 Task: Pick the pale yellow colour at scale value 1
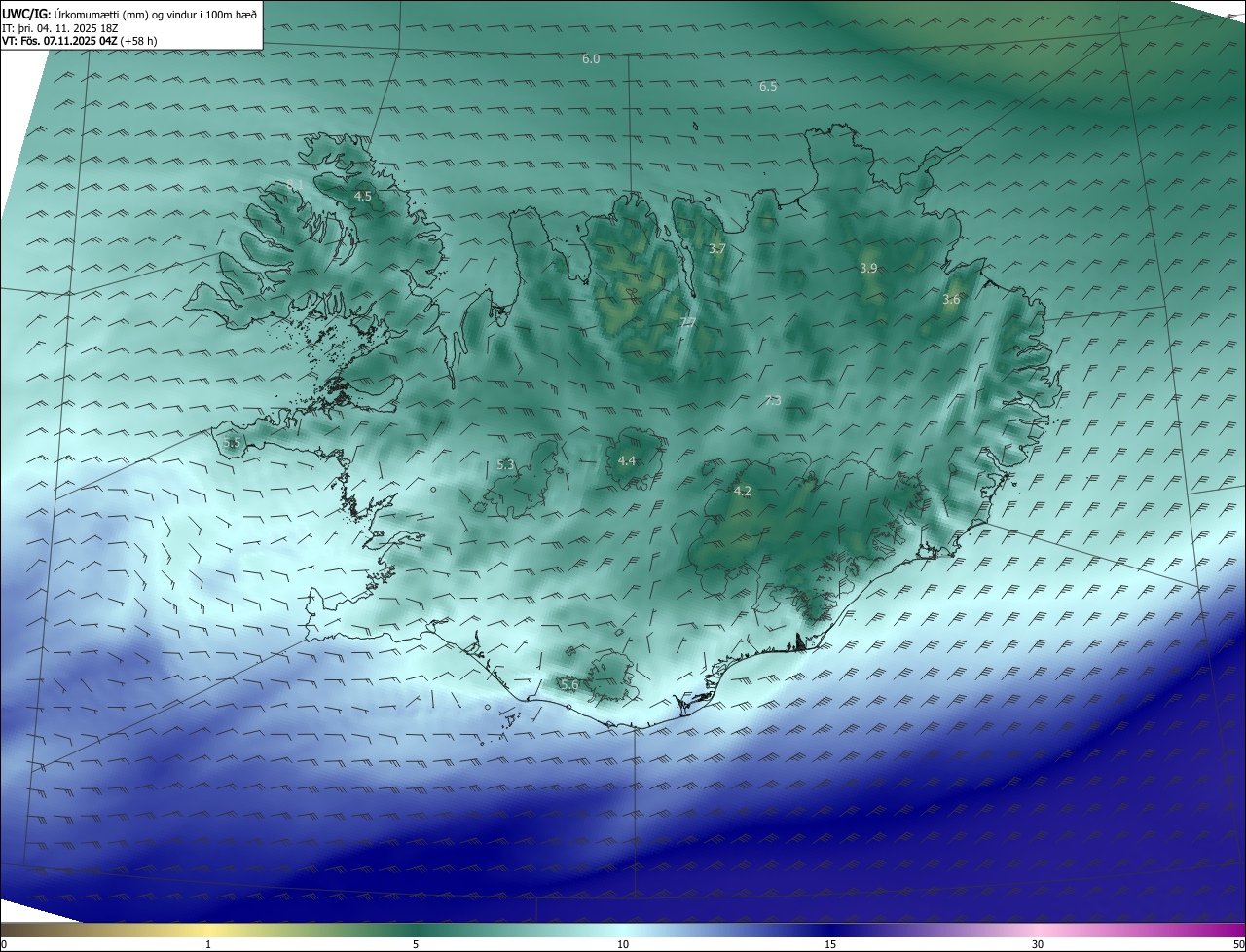(x=208, y=930)
